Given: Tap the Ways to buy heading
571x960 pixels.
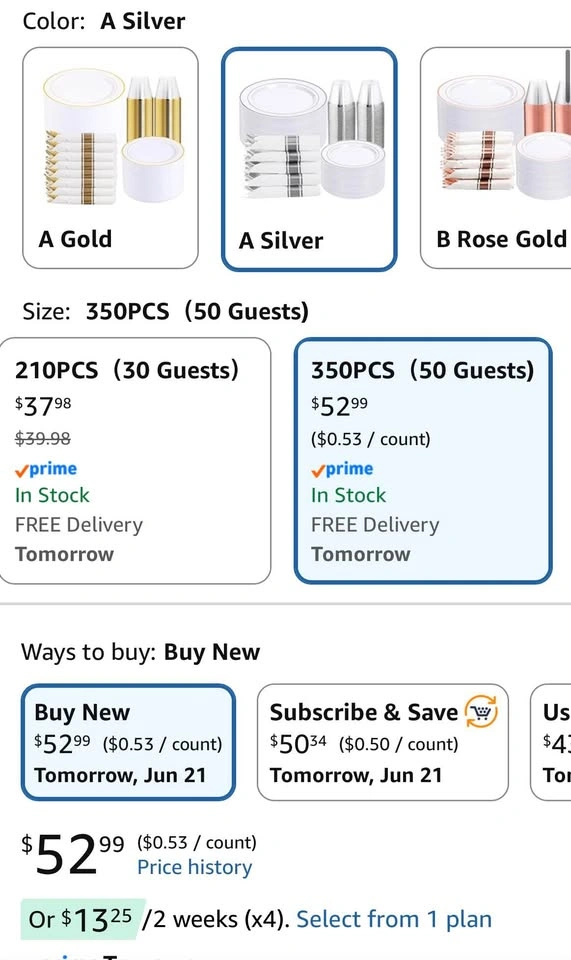Looking at the screenshot, I should [x=141, y=652].
